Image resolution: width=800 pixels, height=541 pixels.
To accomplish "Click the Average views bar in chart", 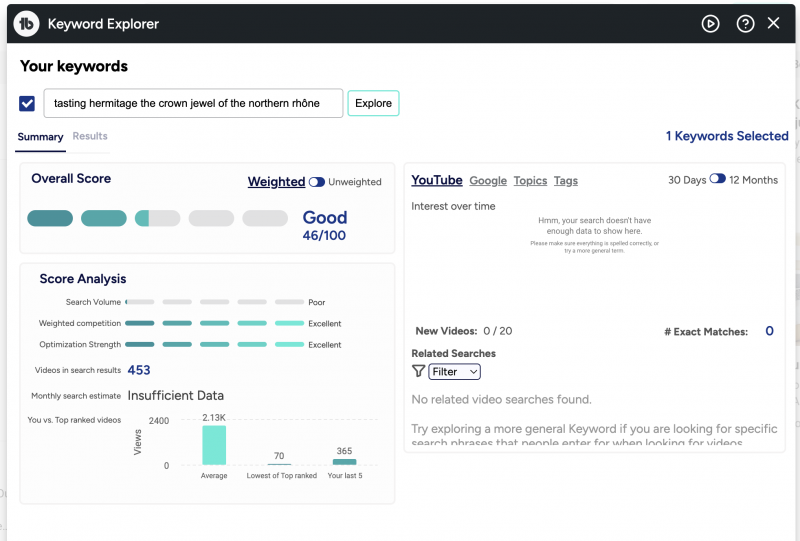I will coord(214,445).
